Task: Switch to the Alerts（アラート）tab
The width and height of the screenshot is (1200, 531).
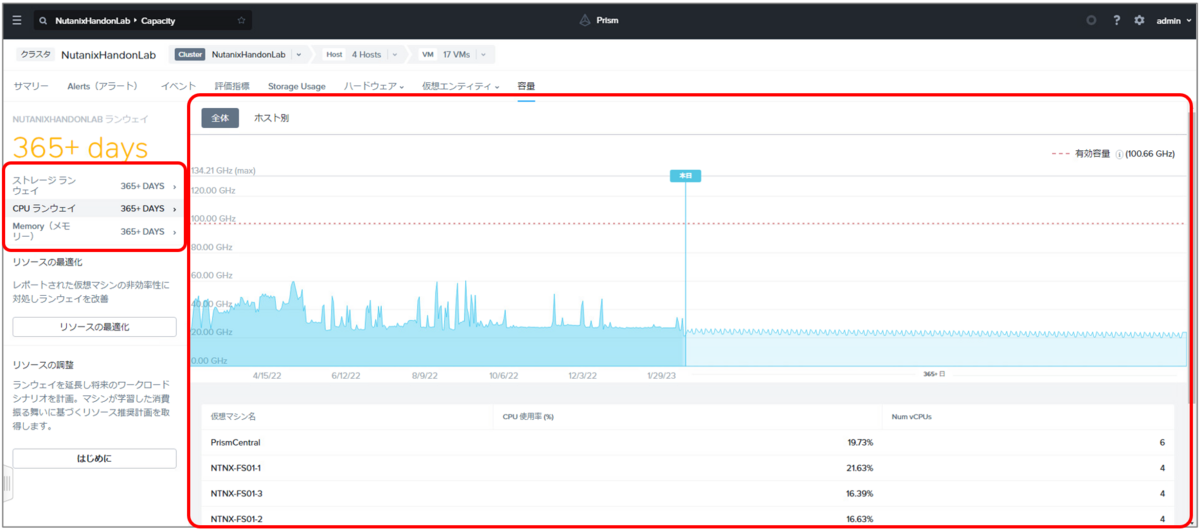Action: point(102,86)
